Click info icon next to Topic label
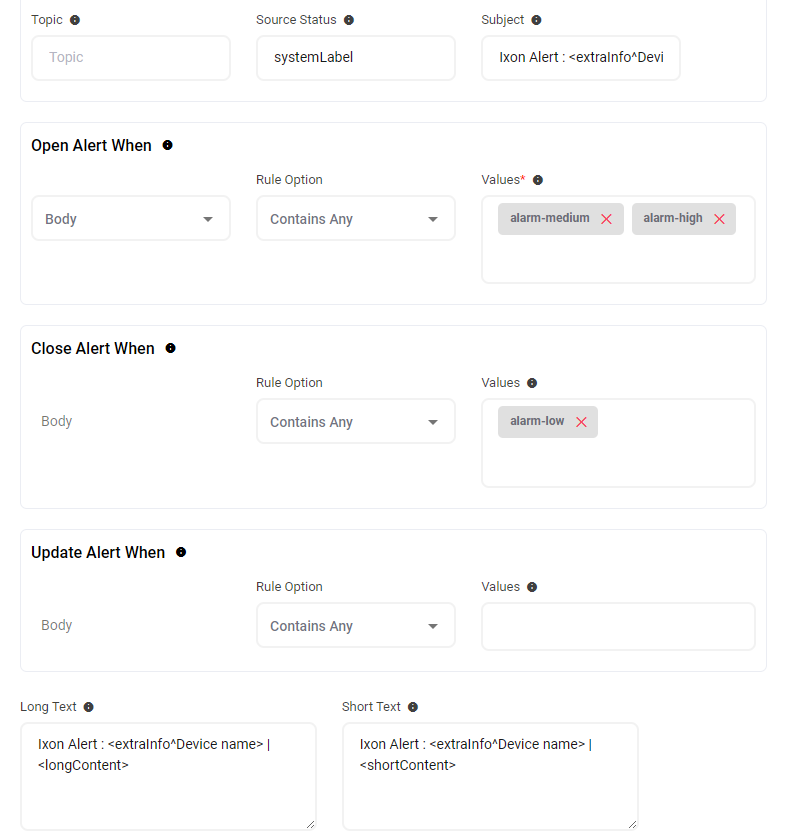The width and height of the screenshot is (786, 840). pos(75,20)
